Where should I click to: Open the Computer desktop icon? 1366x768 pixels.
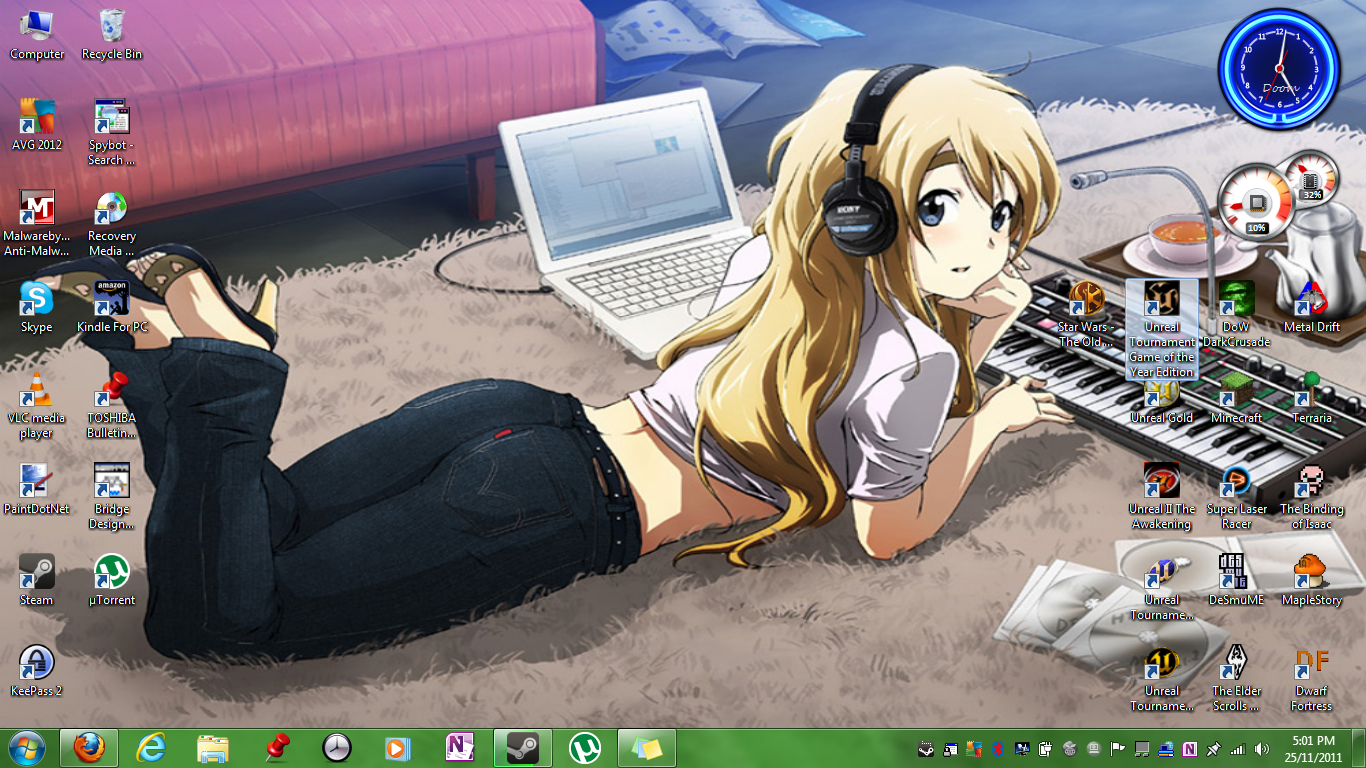tap(37, 35)
